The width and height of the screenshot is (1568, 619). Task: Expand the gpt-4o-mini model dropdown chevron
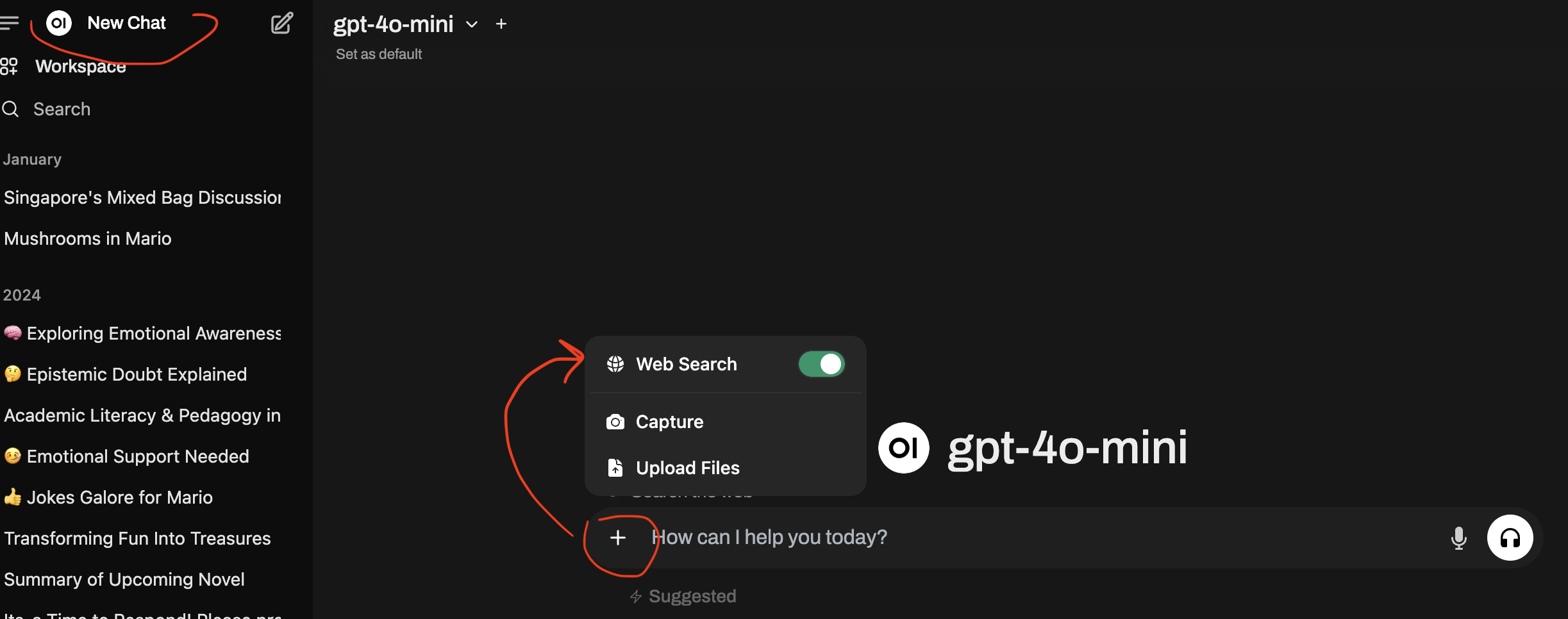472,24
